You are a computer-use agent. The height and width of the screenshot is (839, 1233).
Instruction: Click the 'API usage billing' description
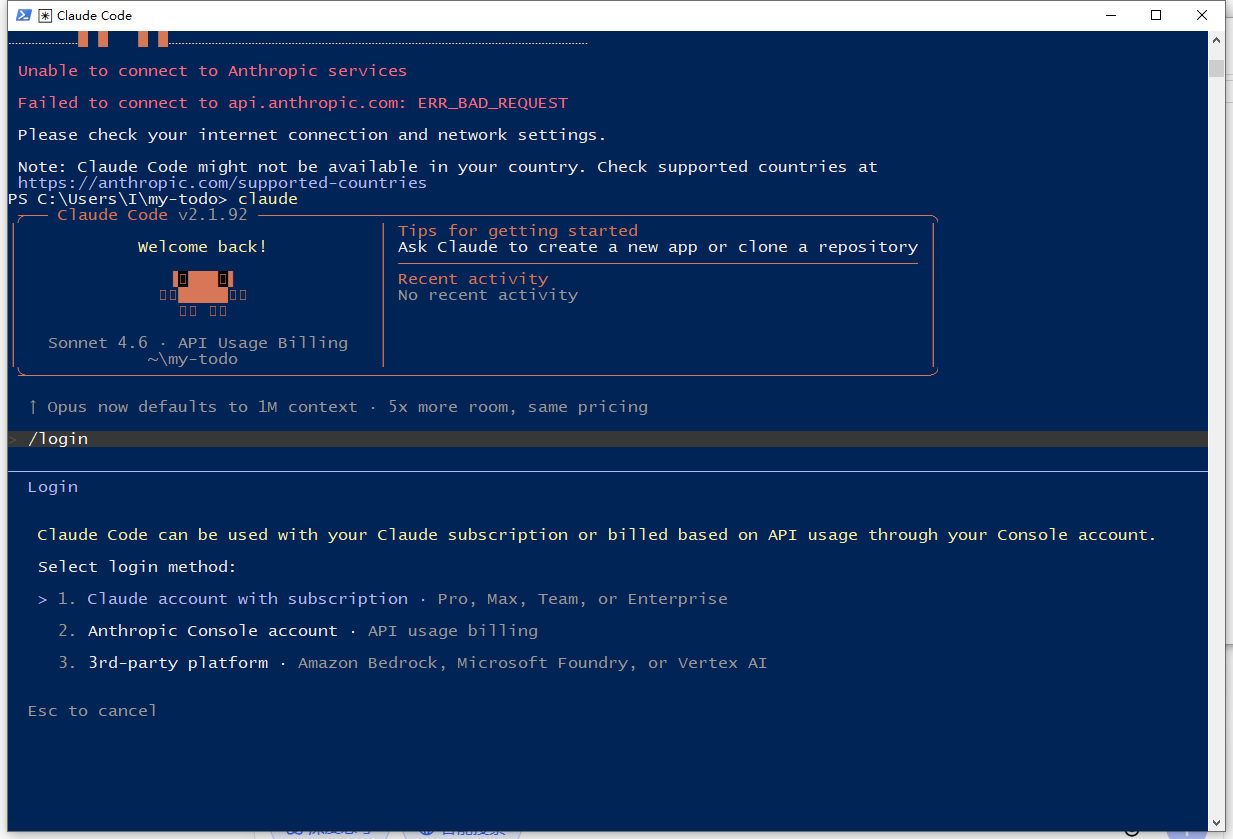[453, 631]
